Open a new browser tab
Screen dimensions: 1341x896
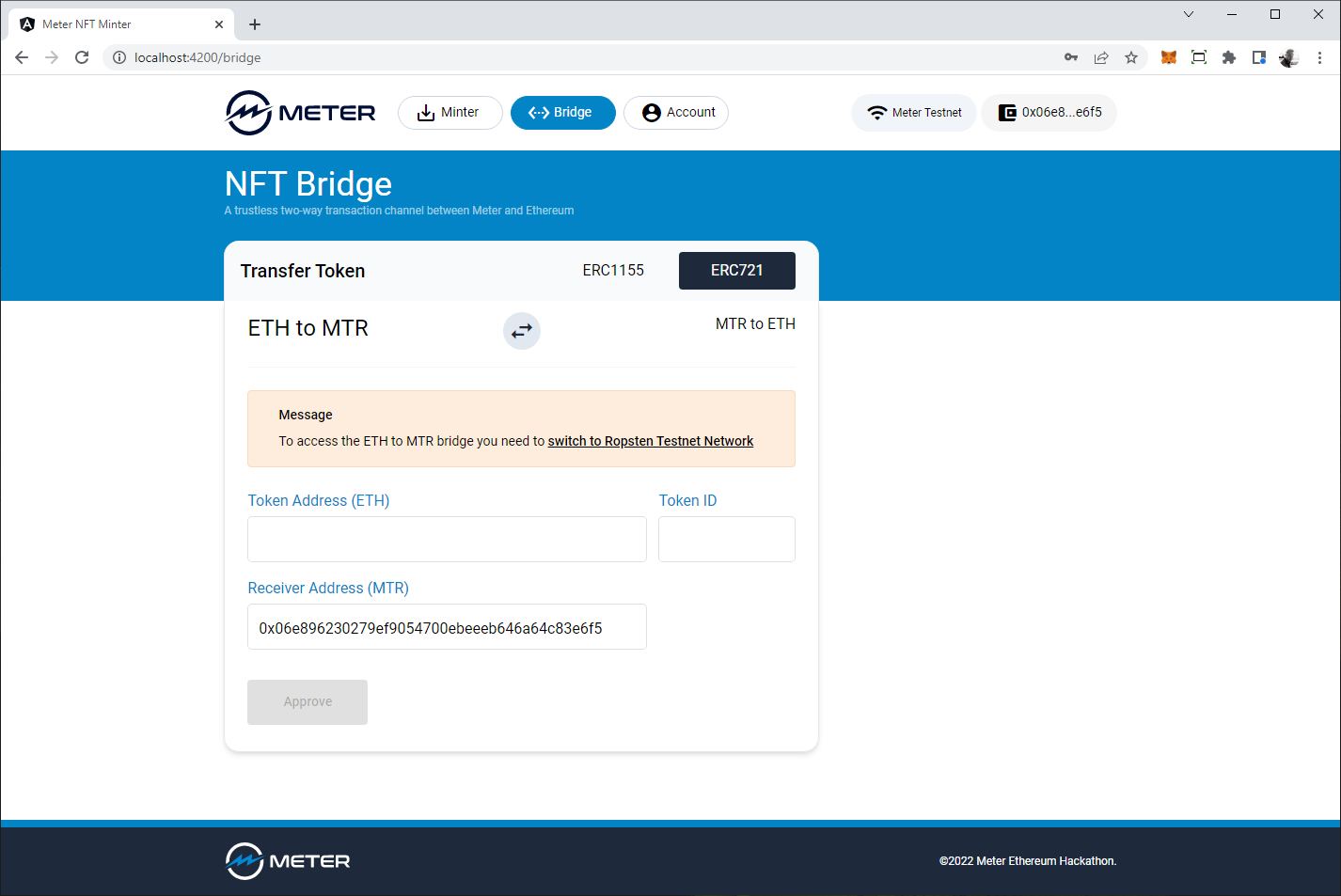pyautogui.click(x=255, y=24)
